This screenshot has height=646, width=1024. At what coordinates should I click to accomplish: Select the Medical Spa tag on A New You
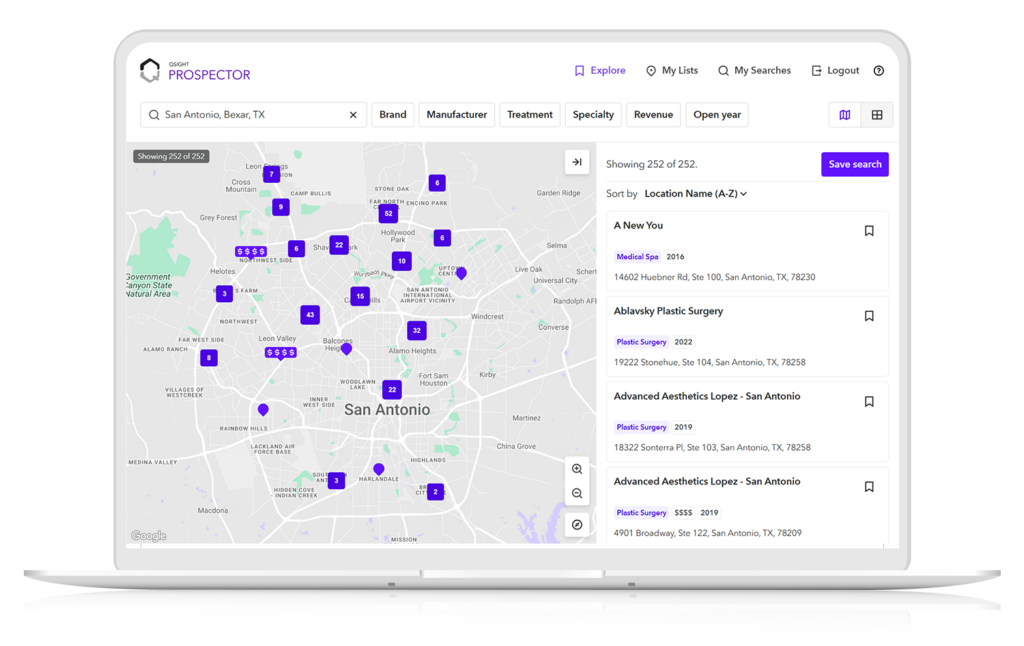click(637, 256)
